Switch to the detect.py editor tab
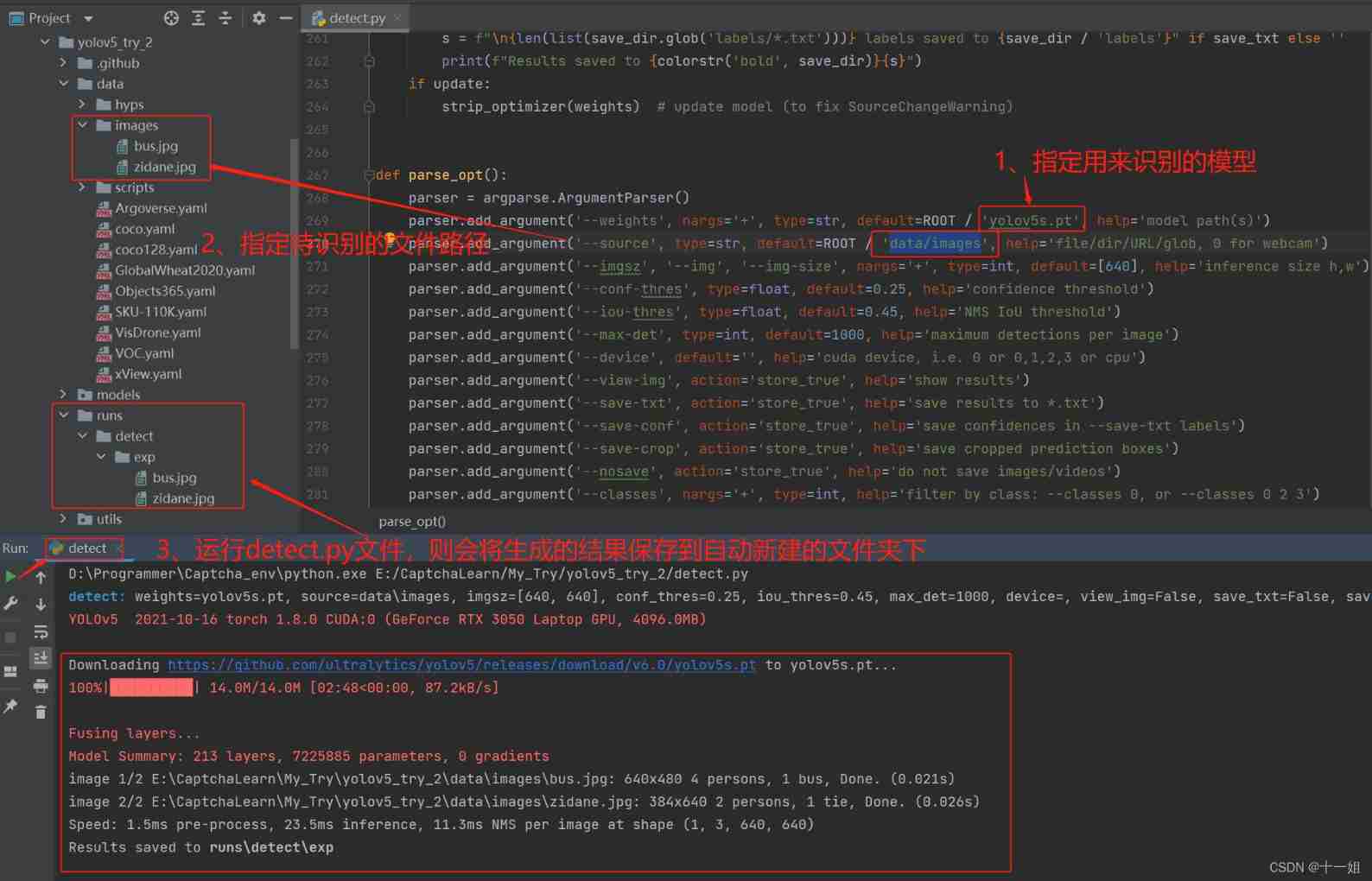 pyautogui.click(x=357, y=18)
